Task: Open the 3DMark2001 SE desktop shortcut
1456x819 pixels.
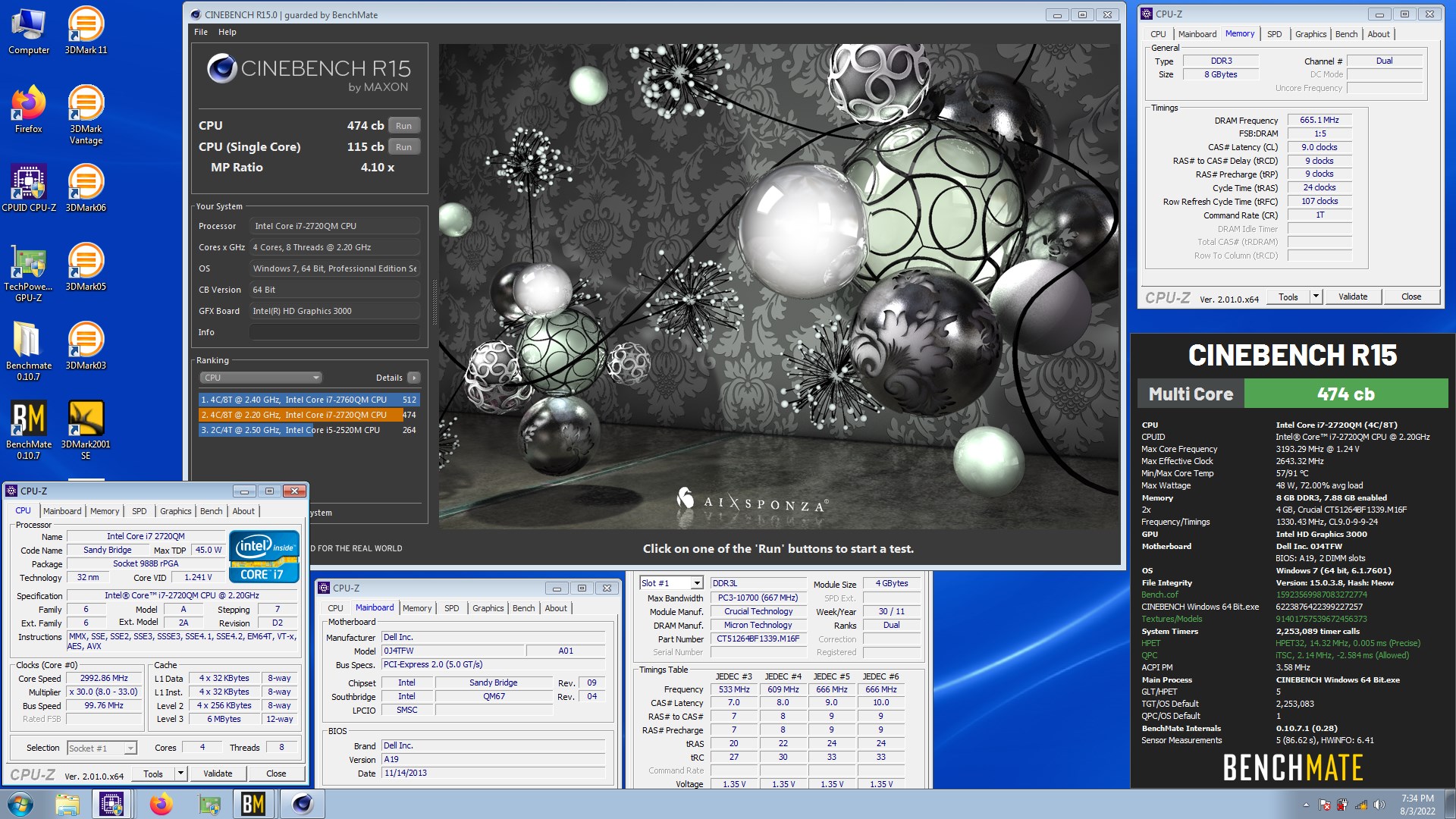Action: click(x=86, y=431)
